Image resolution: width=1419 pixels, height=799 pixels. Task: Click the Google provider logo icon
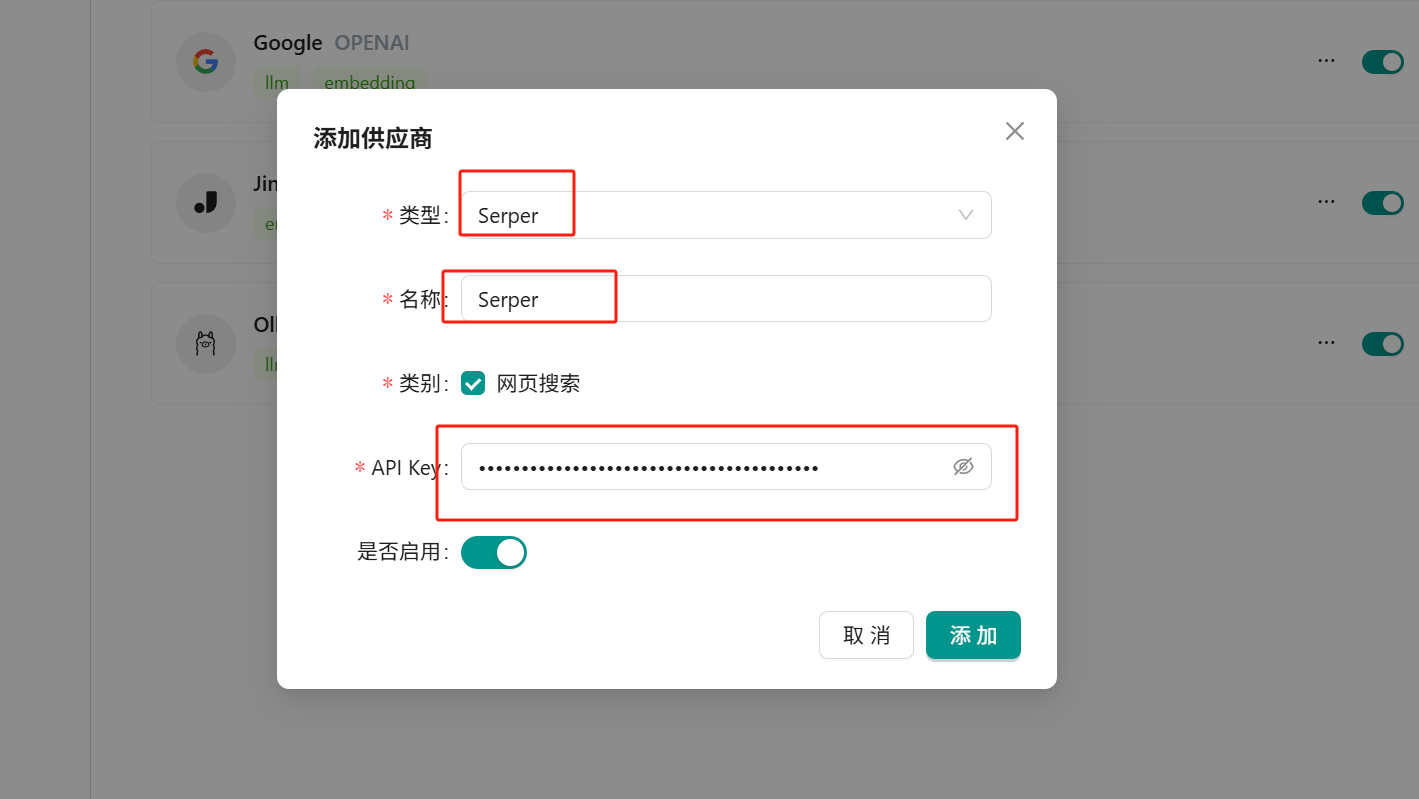tap(205, 62)
